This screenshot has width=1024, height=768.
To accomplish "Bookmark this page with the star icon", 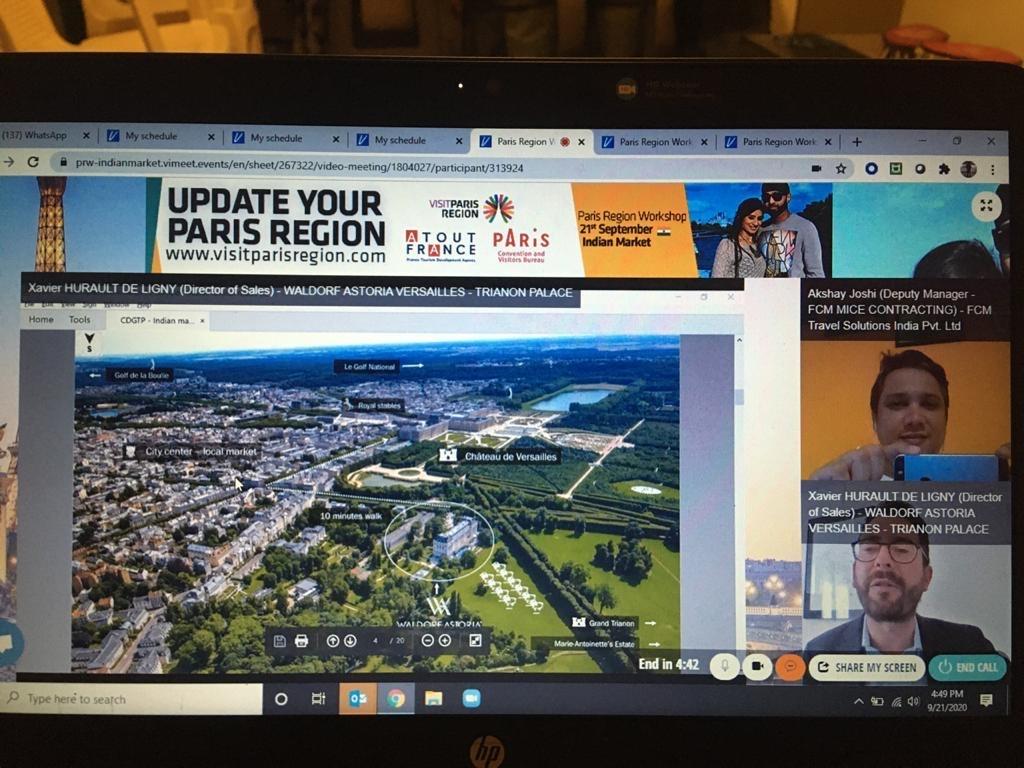I will point(841,168).
